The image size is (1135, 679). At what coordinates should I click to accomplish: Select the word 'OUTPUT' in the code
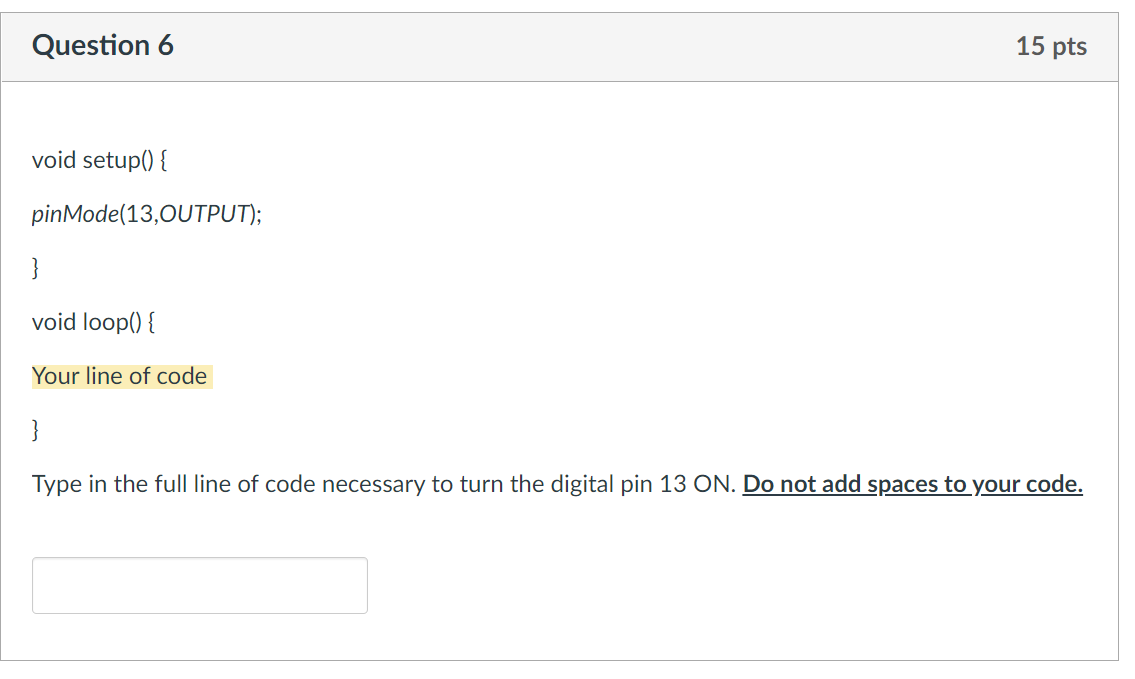pyautogui.click(x=202, y=213)
